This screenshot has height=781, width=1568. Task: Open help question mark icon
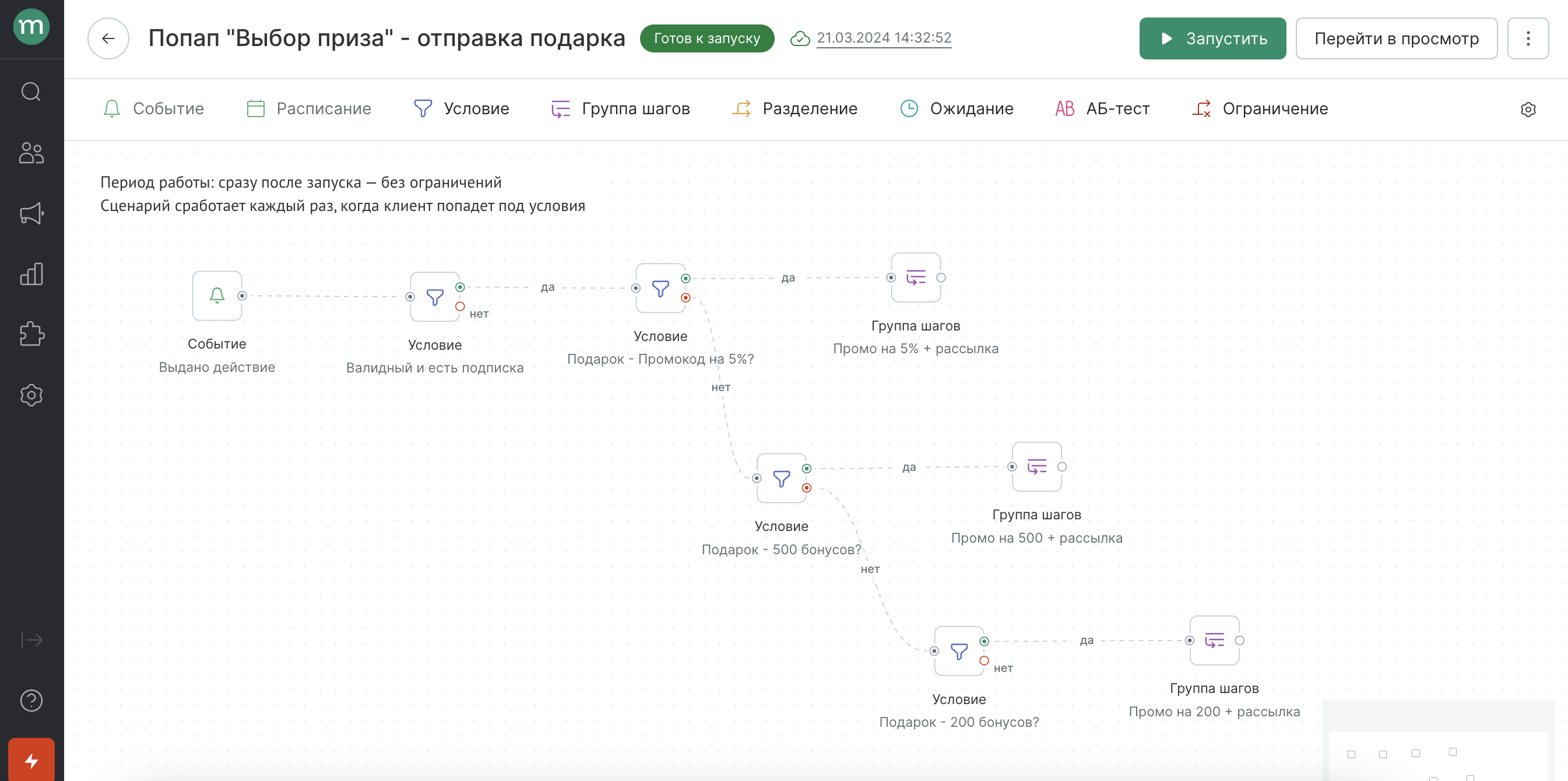coord(31,701)
